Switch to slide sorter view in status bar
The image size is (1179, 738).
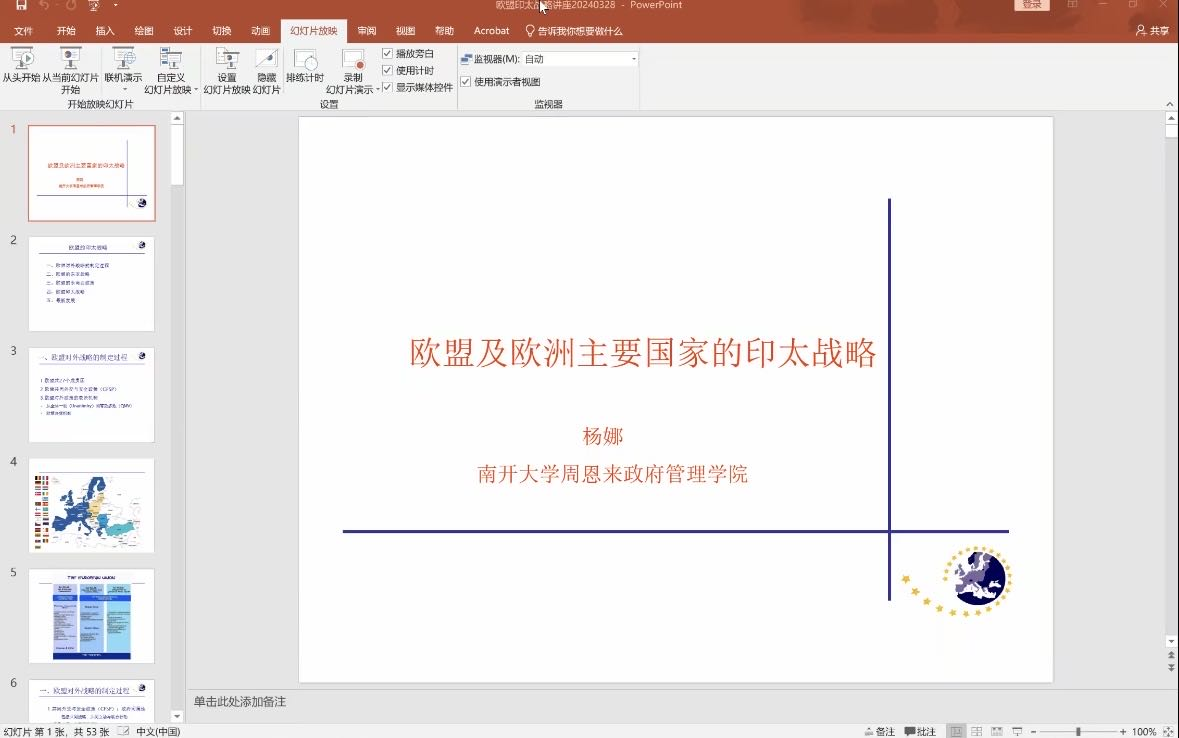[976, 731]
